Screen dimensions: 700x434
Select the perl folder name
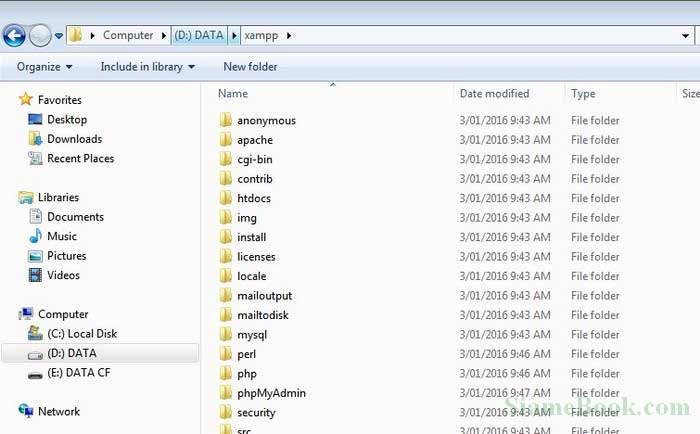(x=246, y=355)
